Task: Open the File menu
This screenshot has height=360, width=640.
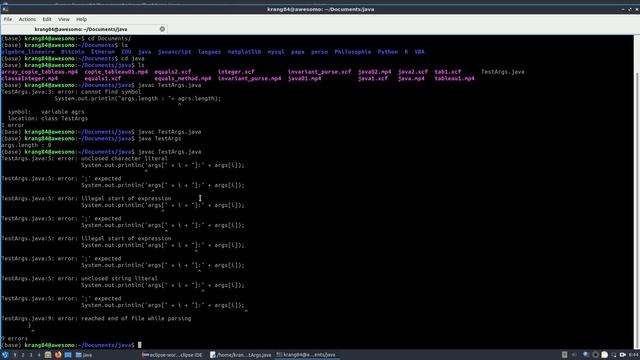Action: [x=8, y=19]
